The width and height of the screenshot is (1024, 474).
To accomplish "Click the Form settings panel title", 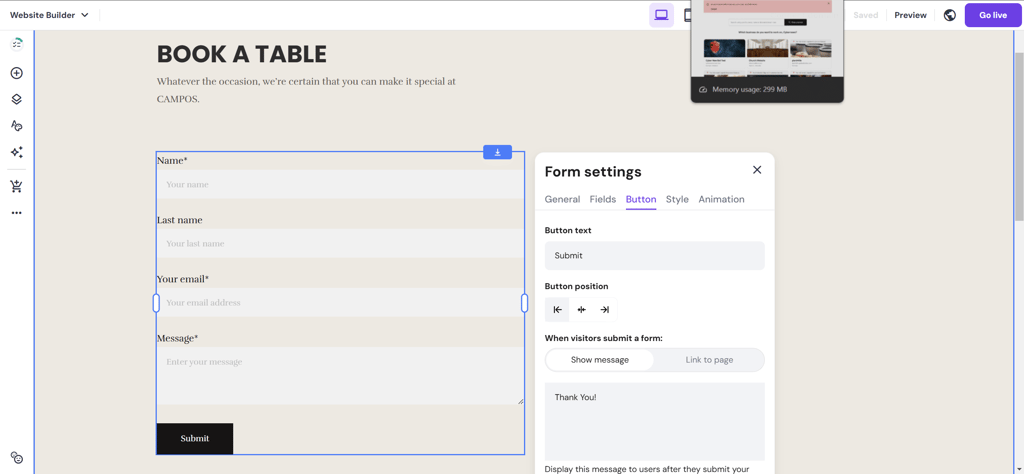I will [x=593, y=172].
